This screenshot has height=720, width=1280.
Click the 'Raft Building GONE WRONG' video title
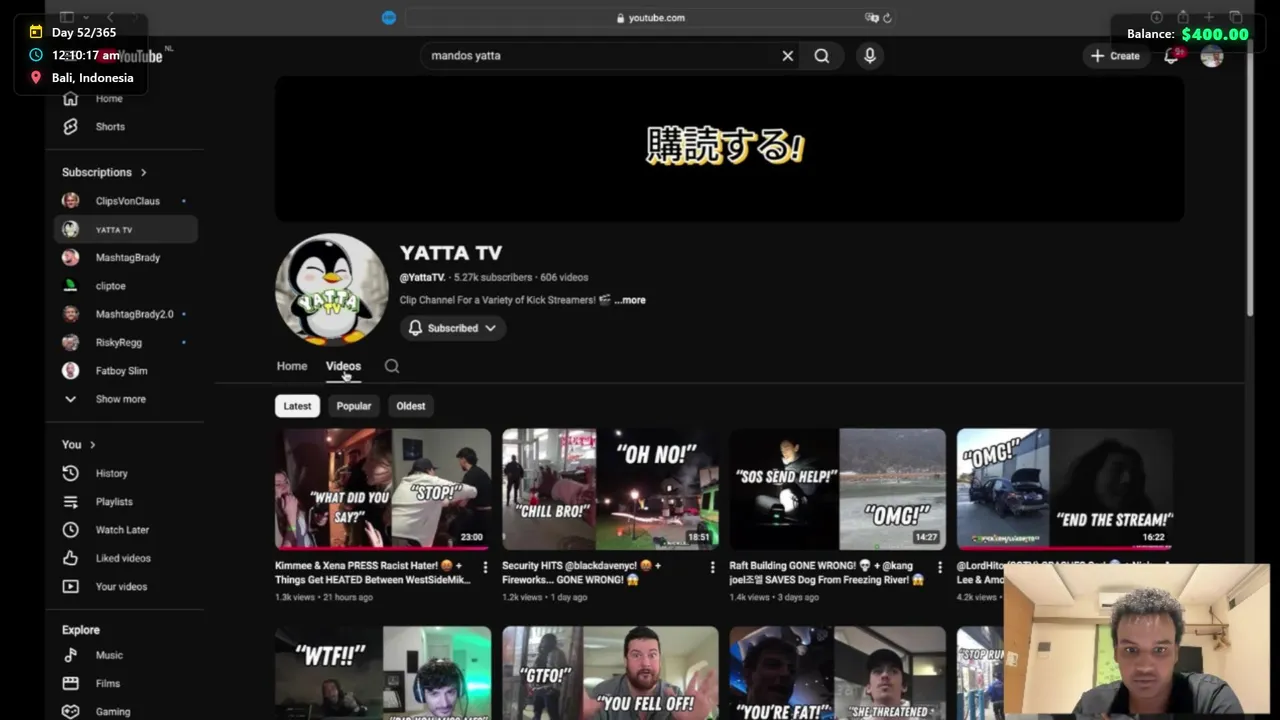[x=826, y=572]
